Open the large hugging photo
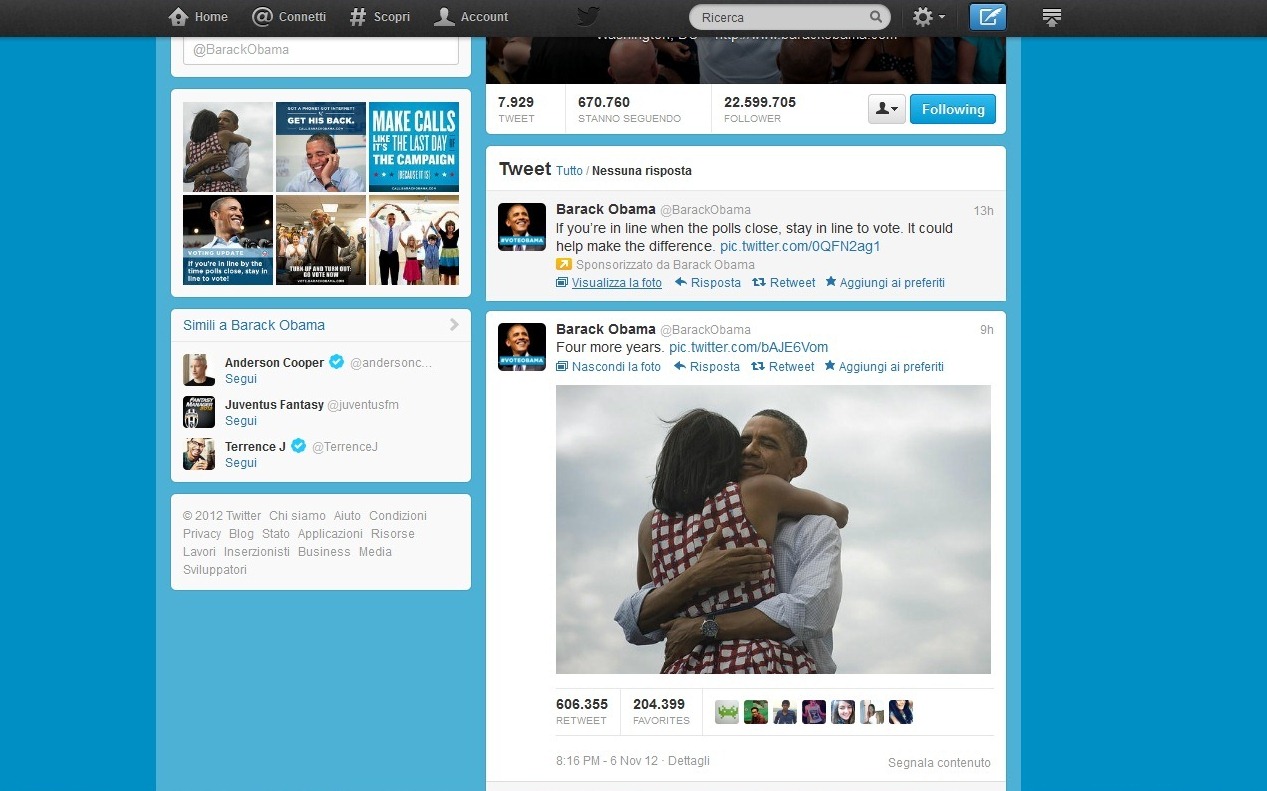Screen dimensions: 1267x791 773,529
